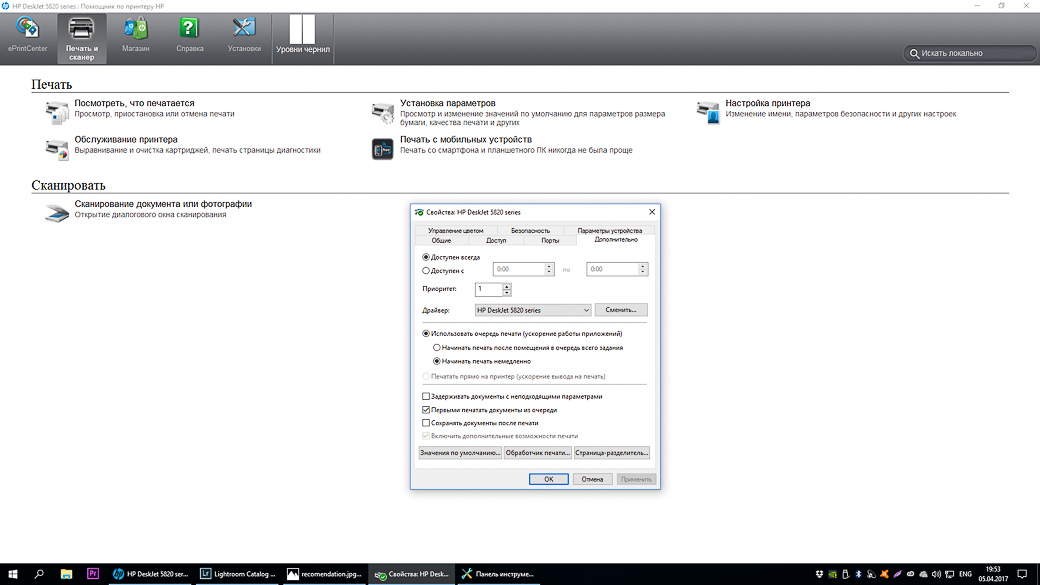Switch to the Управление цветом tab
This screenshot has width=1040, height=585.
point(456,231)
